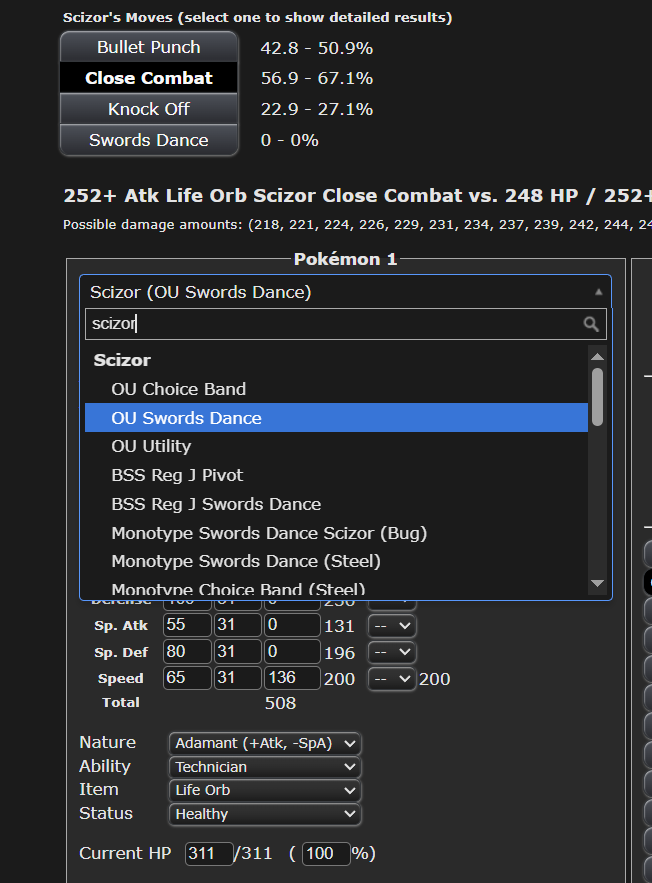
Task: Select the Knock Off move button
Action: pyautogui.click(x=149, y=109)
